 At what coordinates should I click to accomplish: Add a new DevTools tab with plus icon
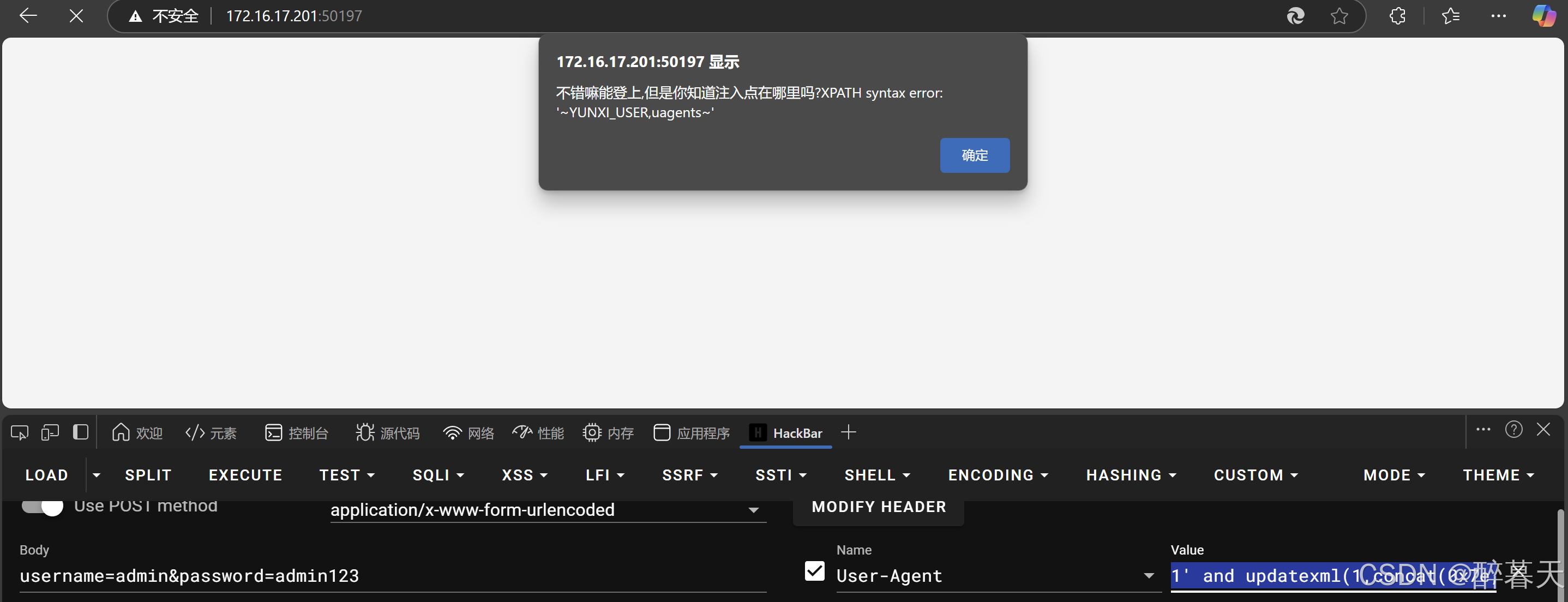coord(848,433)
